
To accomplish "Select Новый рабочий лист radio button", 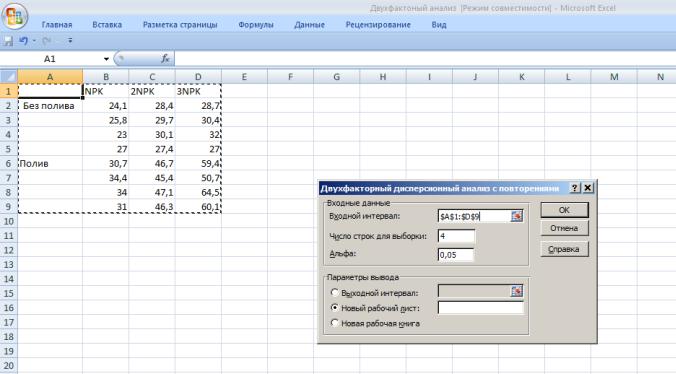I will [335, 308].
